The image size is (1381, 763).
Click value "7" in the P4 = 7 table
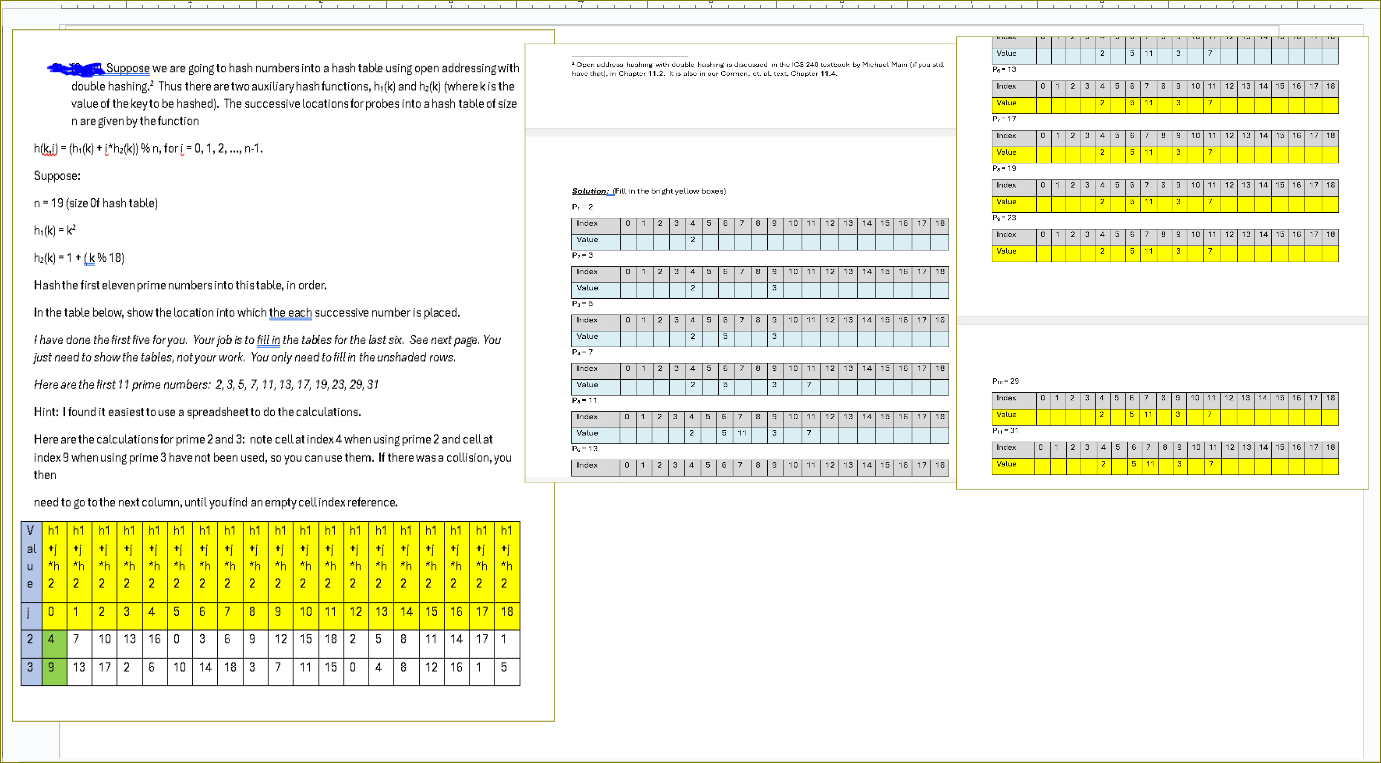tap(807, 385)
